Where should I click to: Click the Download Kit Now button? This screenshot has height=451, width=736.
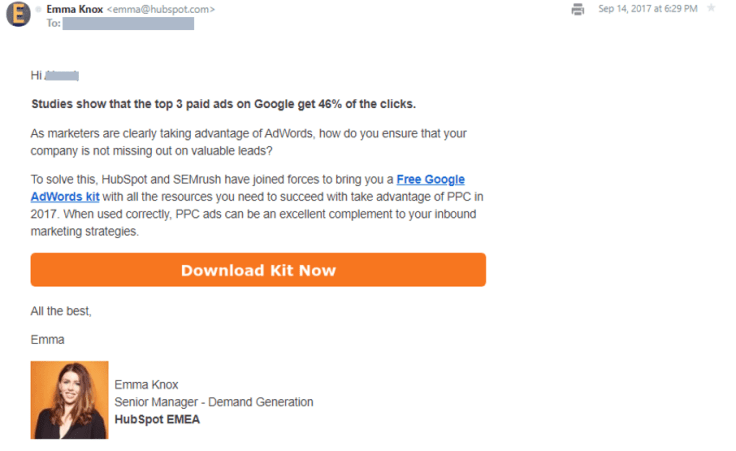(258, 270)
